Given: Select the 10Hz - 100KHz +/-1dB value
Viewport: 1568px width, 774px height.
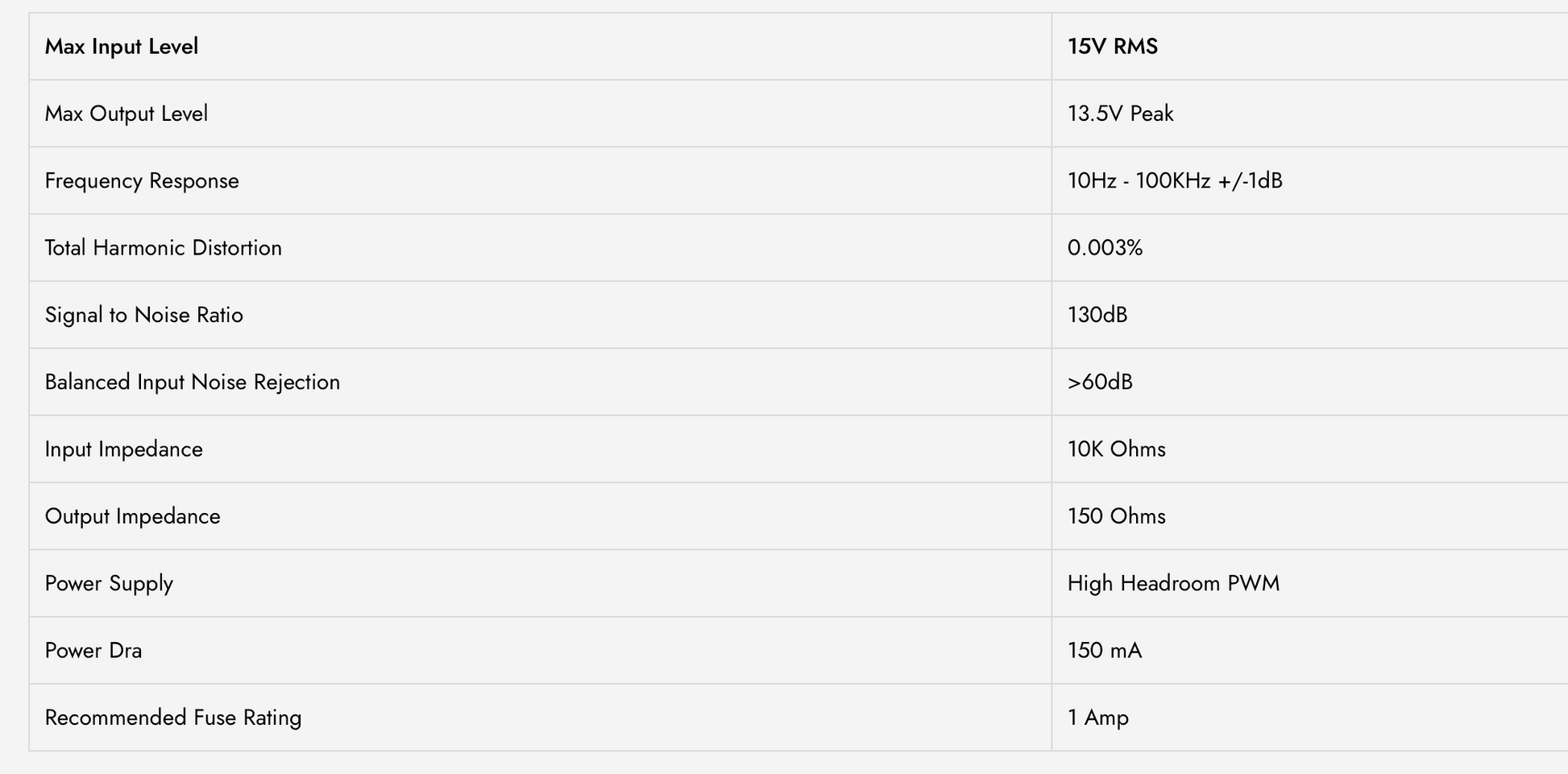Looking at the screenshot, I should (1175, 180).
